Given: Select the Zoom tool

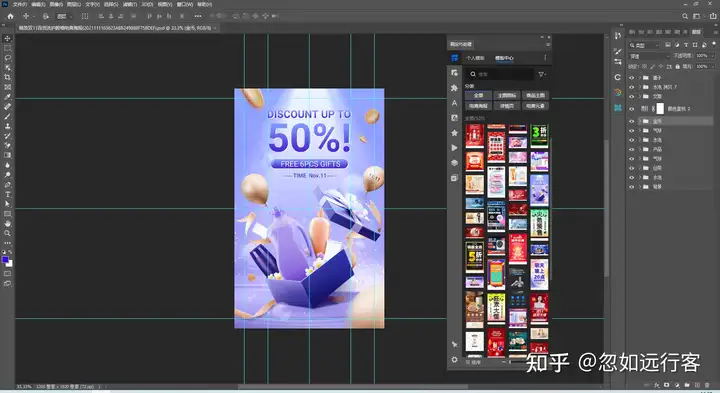Looking at the screenshot, I should pyautogui.click(x=7, y=233).
